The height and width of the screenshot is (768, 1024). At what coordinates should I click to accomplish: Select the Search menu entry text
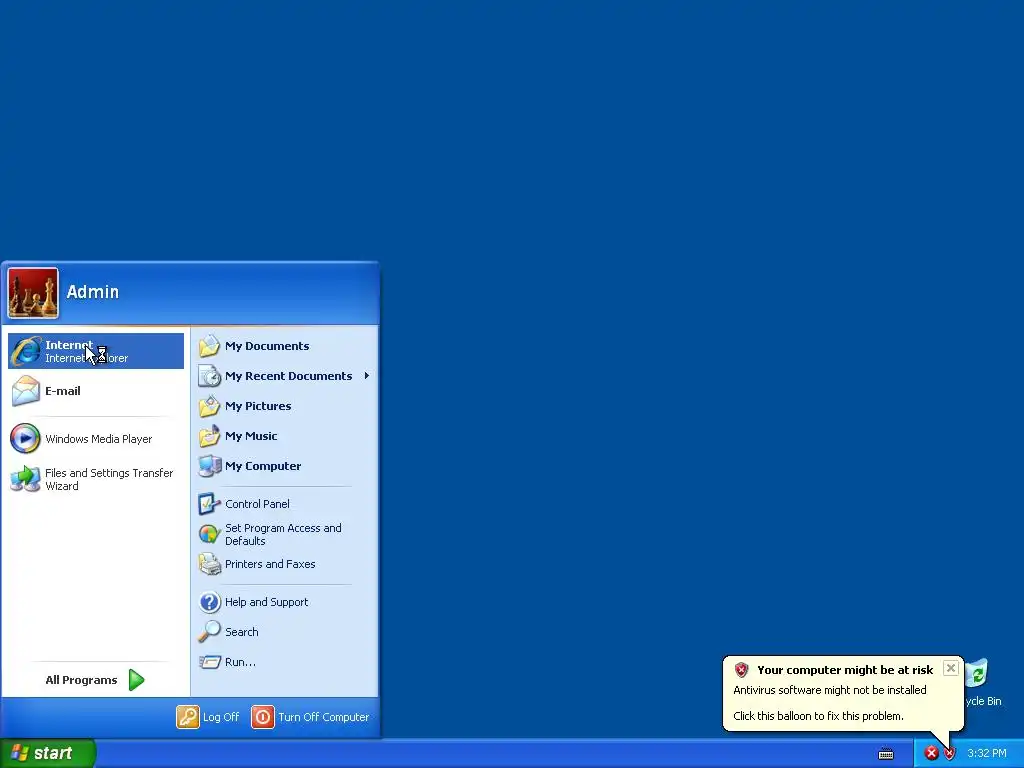click(x=242, y=632)
